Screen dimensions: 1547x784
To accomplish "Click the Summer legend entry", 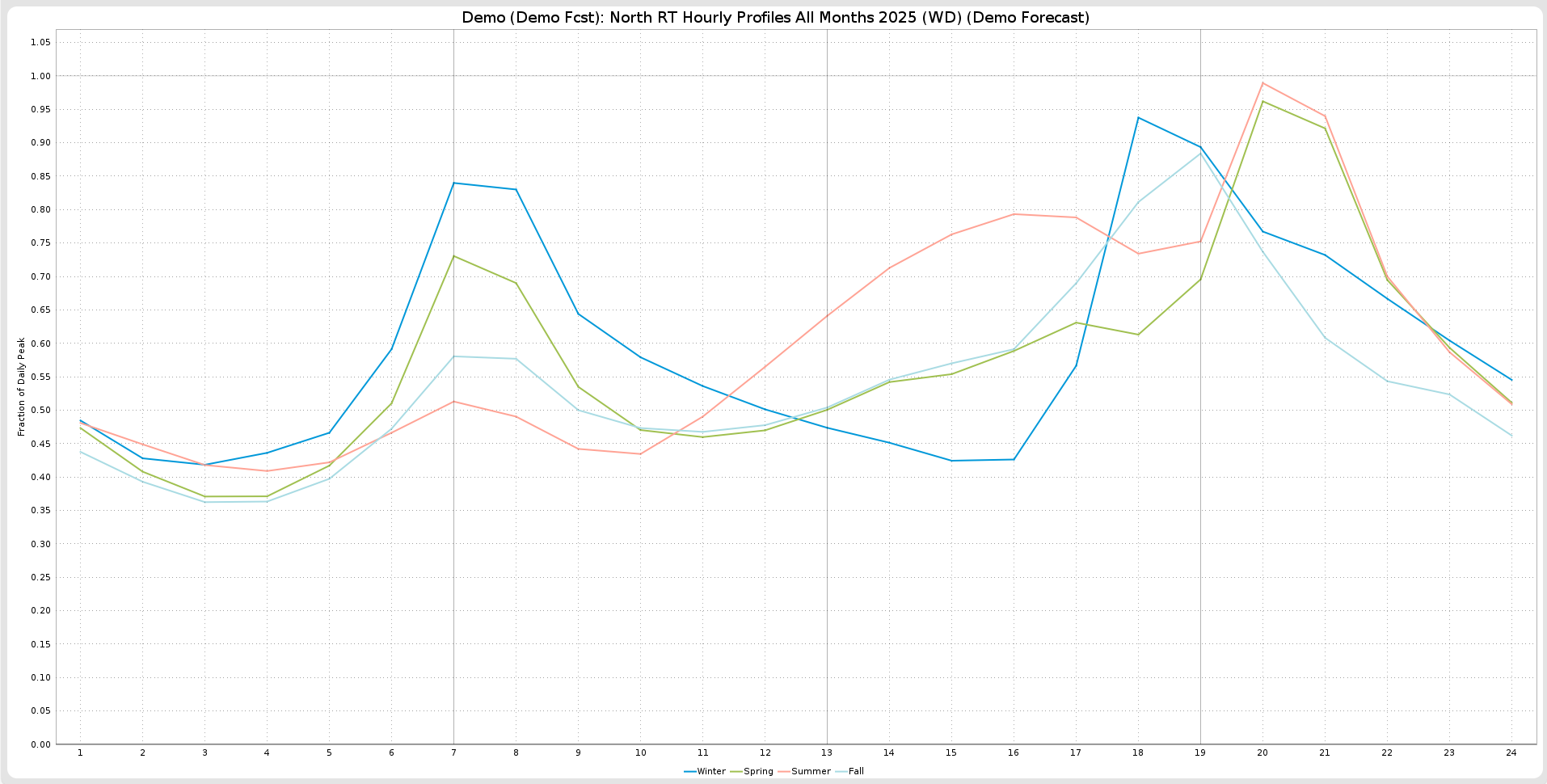I will pyautogui.click(x=804, y=771).
